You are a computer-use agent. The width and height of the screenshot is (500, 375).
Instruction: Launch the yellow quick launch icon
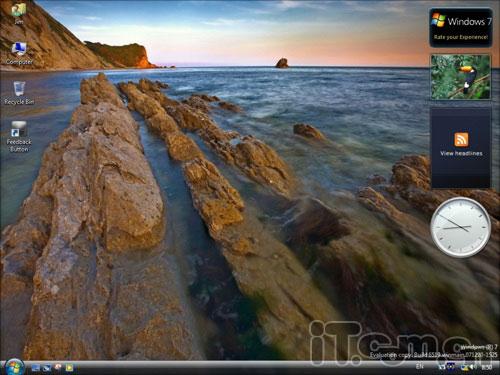click(69, 368)
